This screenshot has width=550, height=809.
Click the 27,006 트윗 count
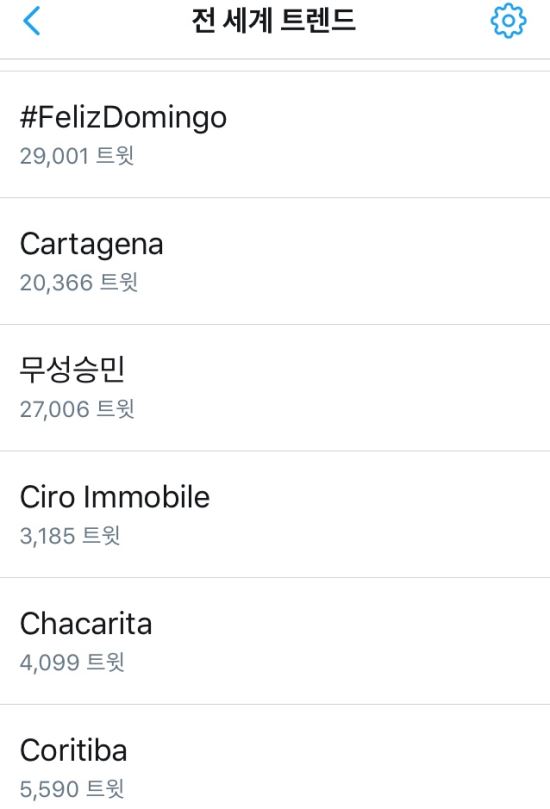coord(77,409)
